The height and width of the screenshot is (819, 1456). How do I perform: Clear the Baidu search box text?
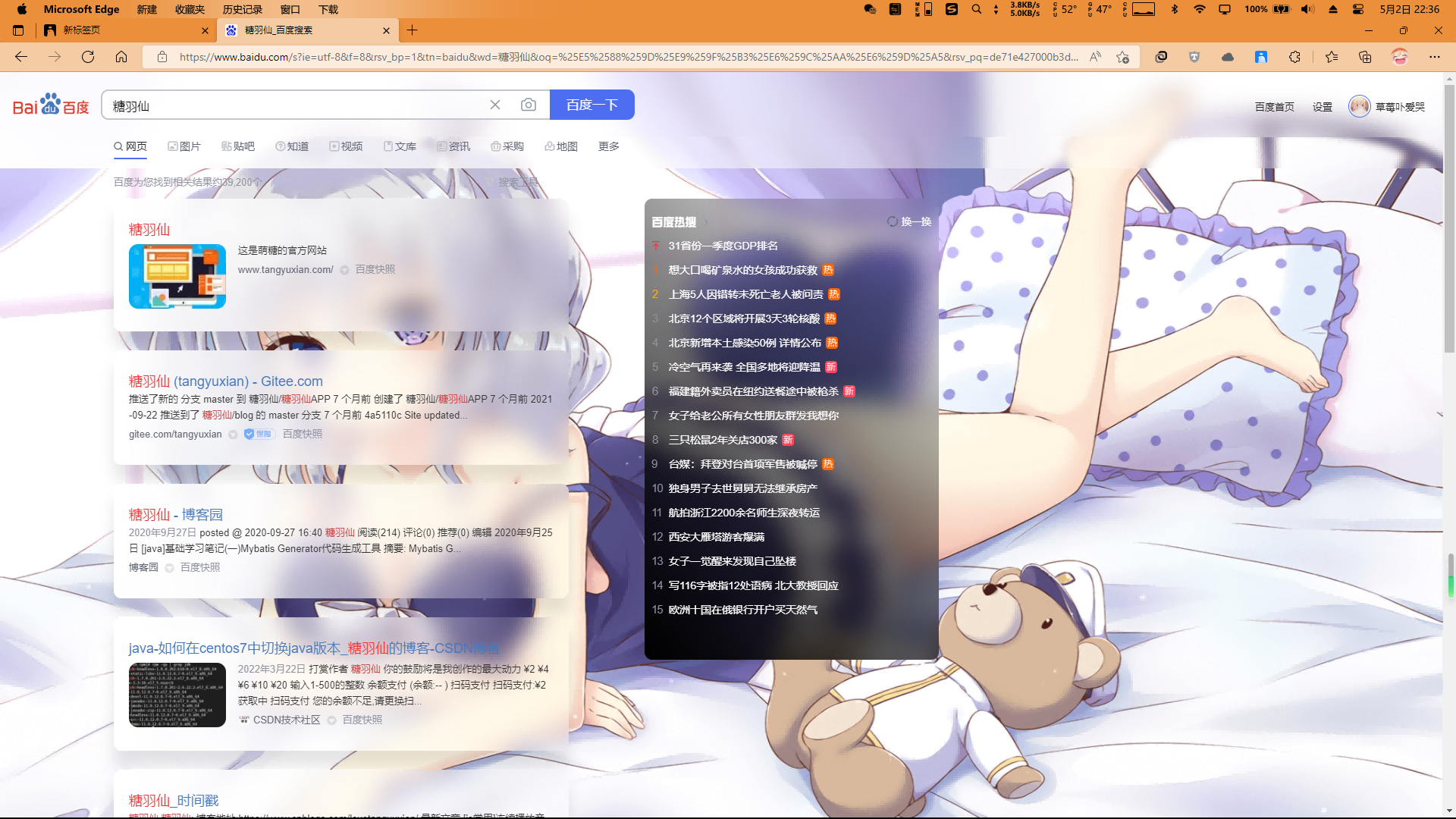click(495, 105)
